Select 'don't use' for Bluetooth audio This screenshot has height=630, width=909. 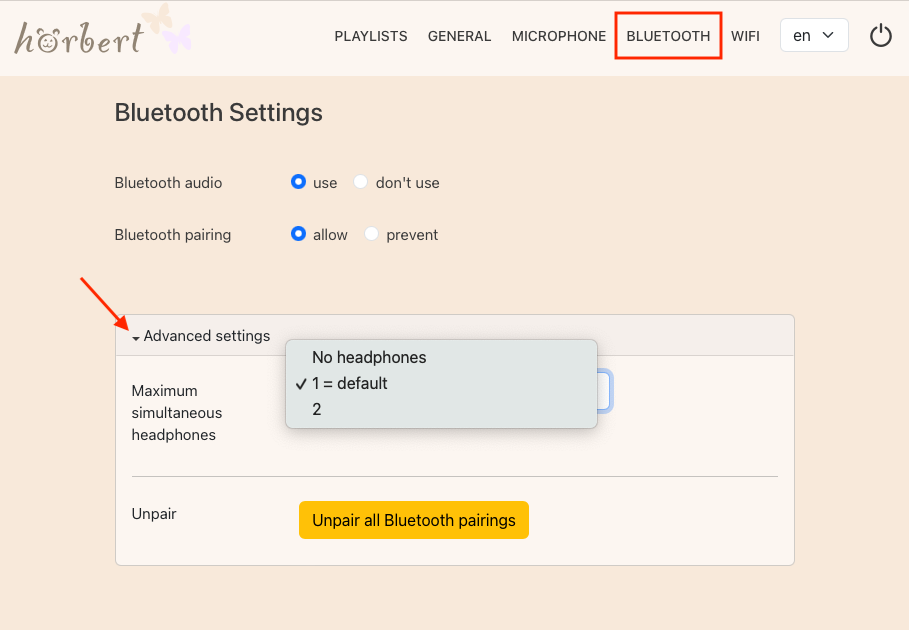tap(361, 182)
